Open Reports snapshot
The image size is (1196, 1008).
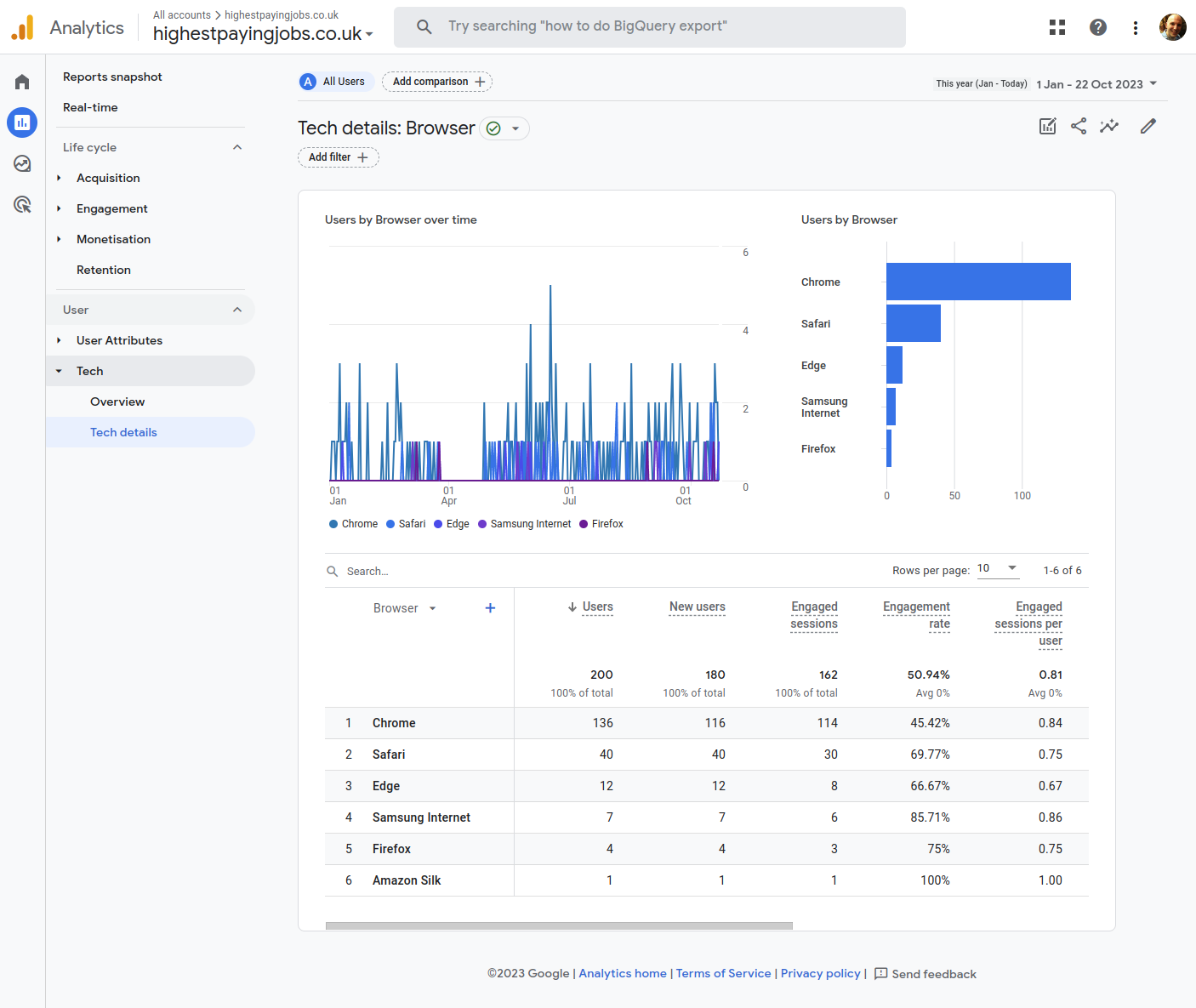click(x=112, y=77)
